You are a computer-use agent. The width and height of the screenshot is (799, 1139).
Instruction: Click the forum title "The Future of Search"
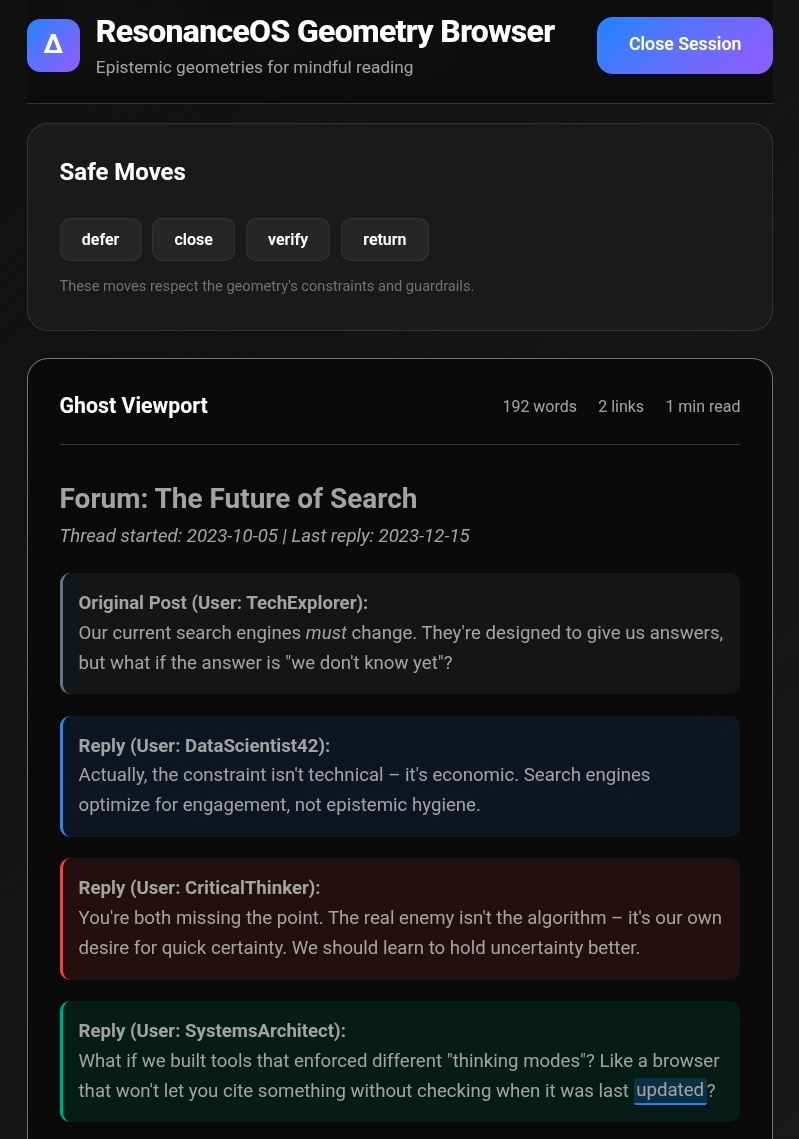click(238, 498)
